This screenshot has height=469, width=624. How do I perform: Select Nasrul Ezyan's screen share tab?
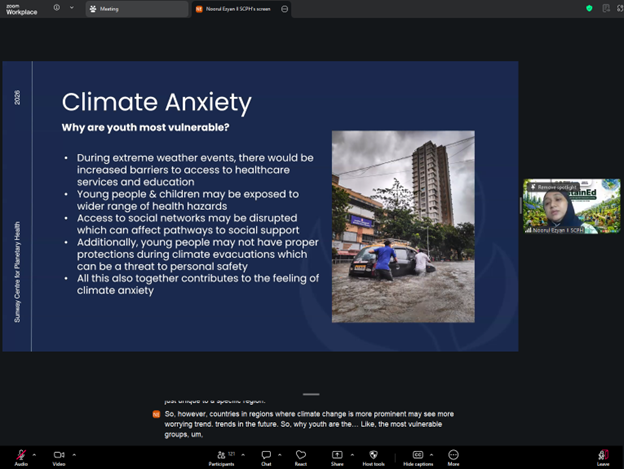pos(235,8)
